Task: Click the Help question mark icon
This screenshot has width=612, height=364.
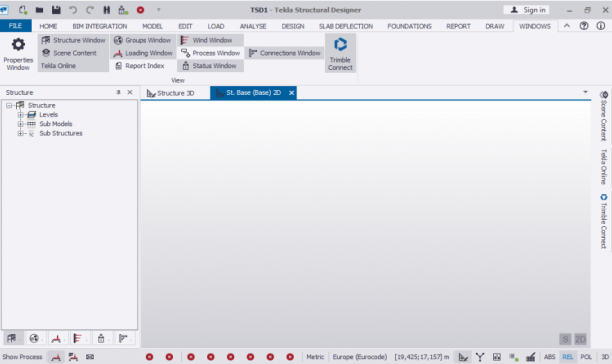Action: [584, 26]
